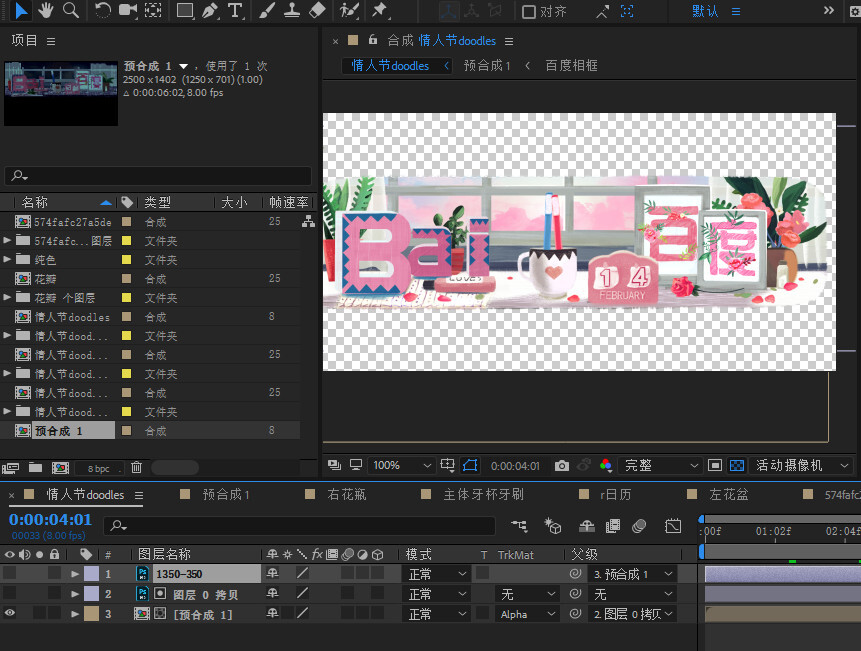This screenshot has height=651, width=861.
Task: Open TrkMat Alpha dropdown for 预合成 1
Action: tap(528, 614)
